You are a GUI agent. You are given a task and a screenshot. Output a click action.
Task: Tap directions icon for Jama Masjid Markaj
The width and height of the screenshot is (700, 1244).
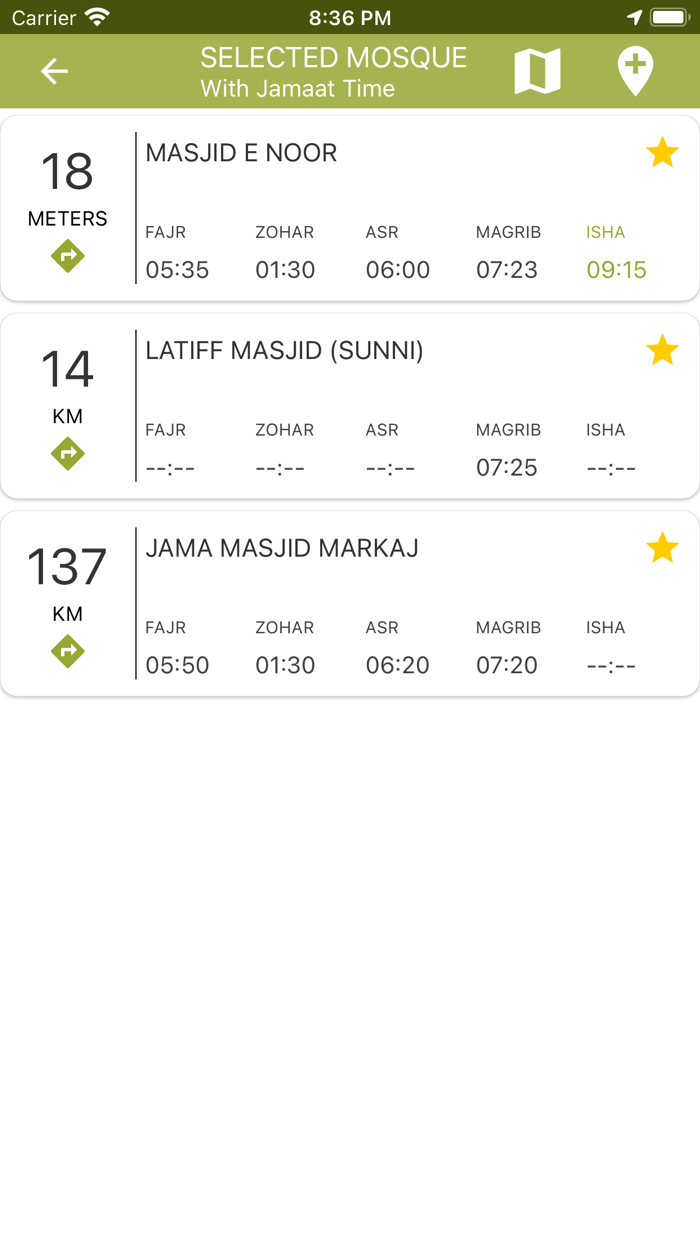point(67,651)
